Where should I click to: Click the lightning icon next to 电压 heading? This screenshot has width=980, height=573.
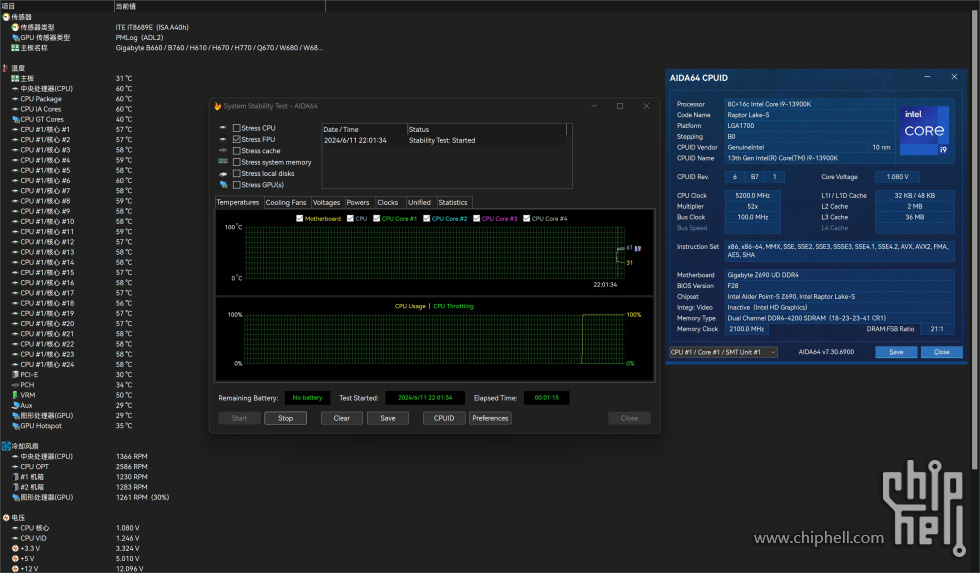click(x=6, y=518)
